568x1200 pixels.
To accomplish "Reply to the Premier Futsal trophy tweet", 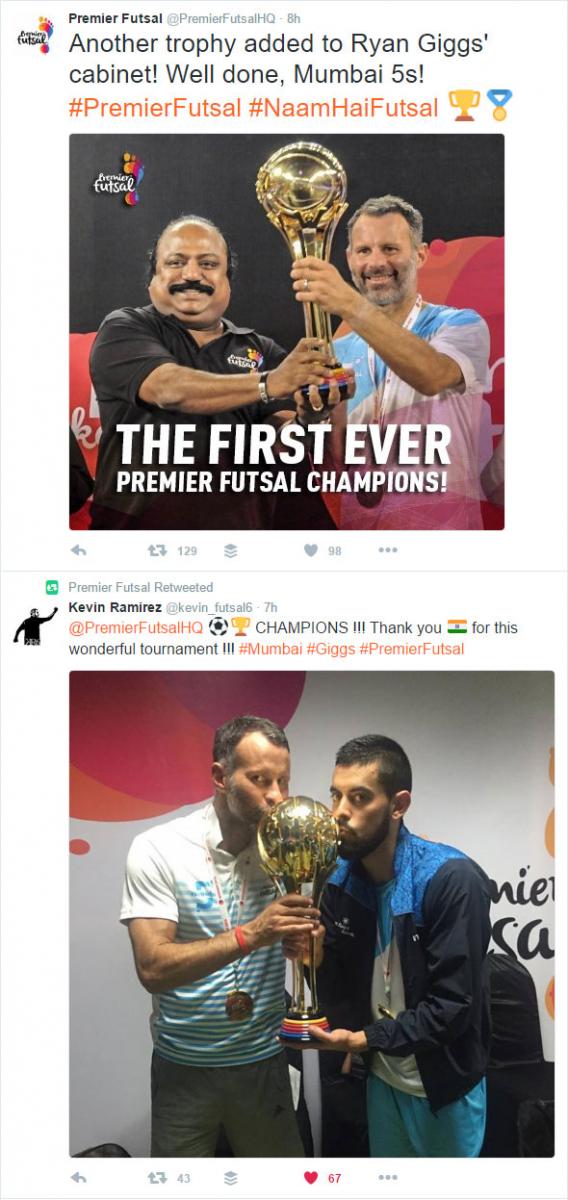I will (80, 550).
